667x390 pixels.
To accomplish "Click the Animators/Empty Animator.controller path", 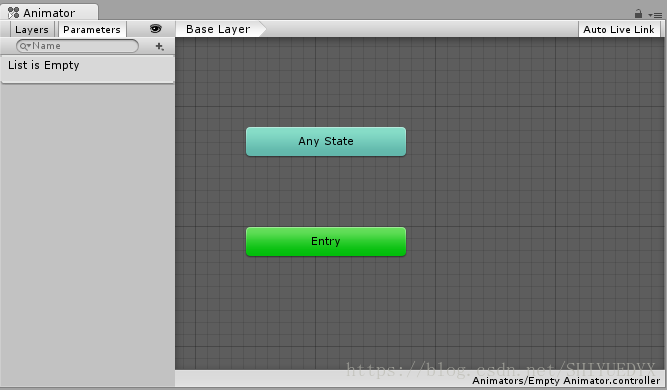I will click(x=566, y=380).
